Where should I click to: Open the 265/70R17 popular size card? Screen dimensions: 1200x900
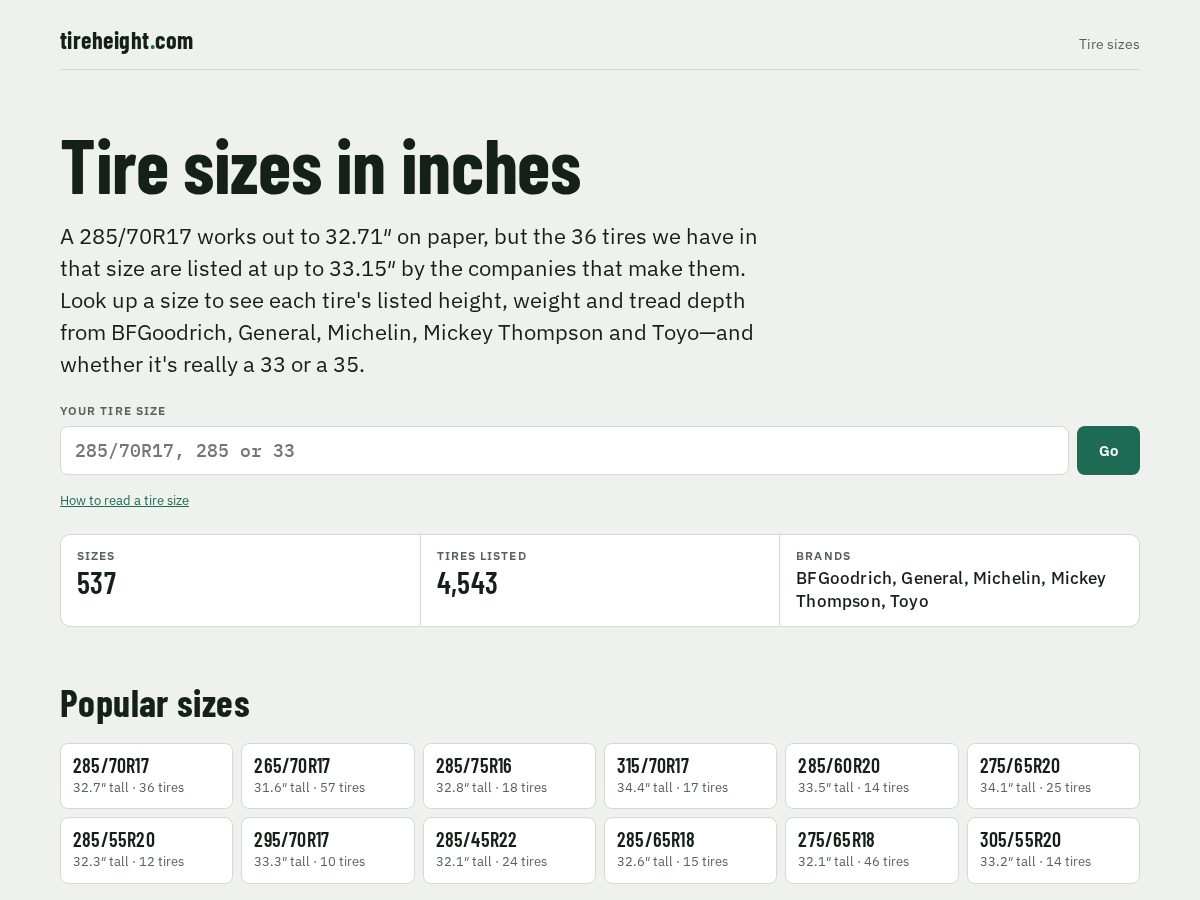328,776
